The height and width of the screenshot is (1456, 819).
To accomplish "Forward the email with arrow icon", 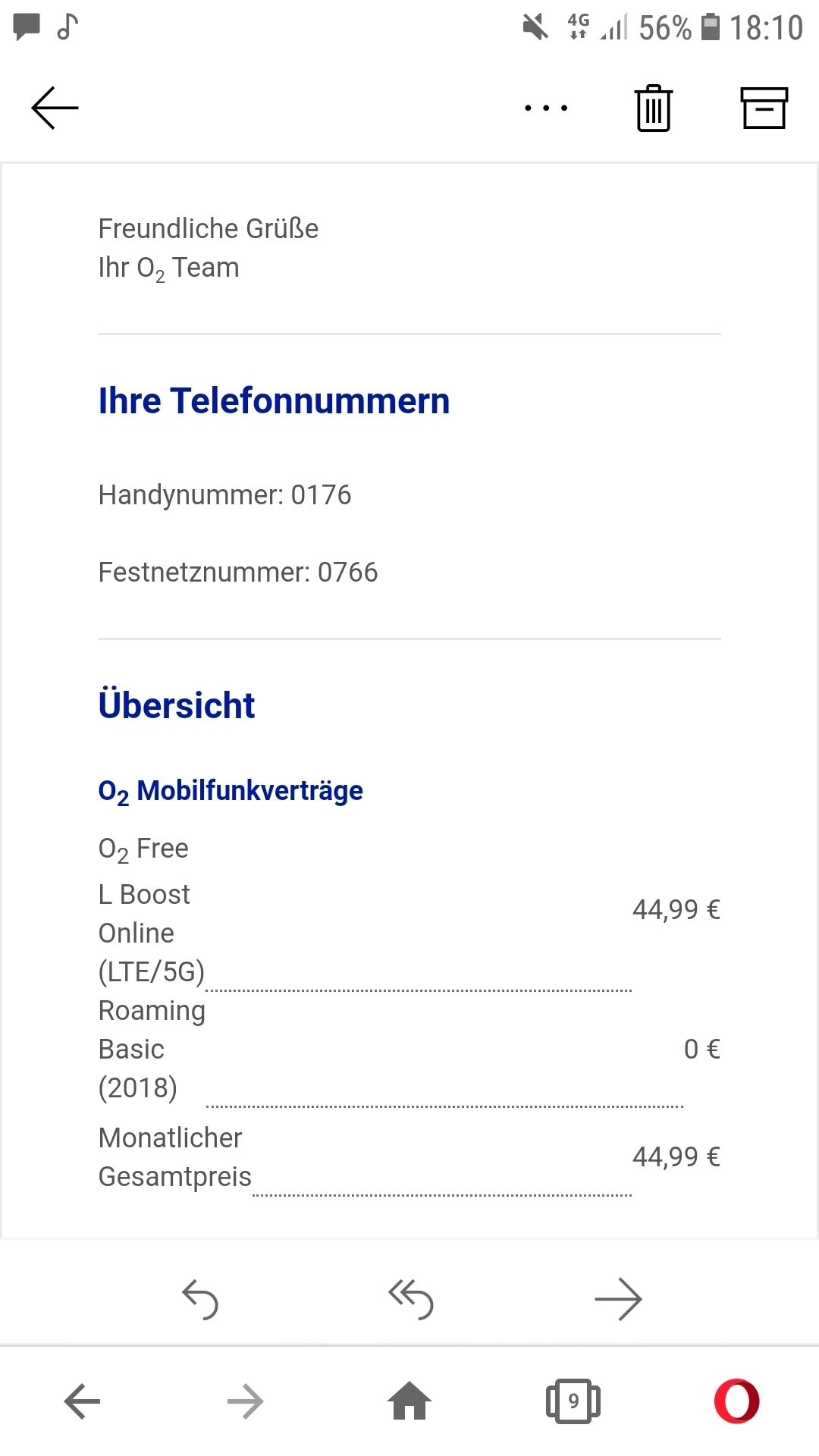I will 618,1299.
